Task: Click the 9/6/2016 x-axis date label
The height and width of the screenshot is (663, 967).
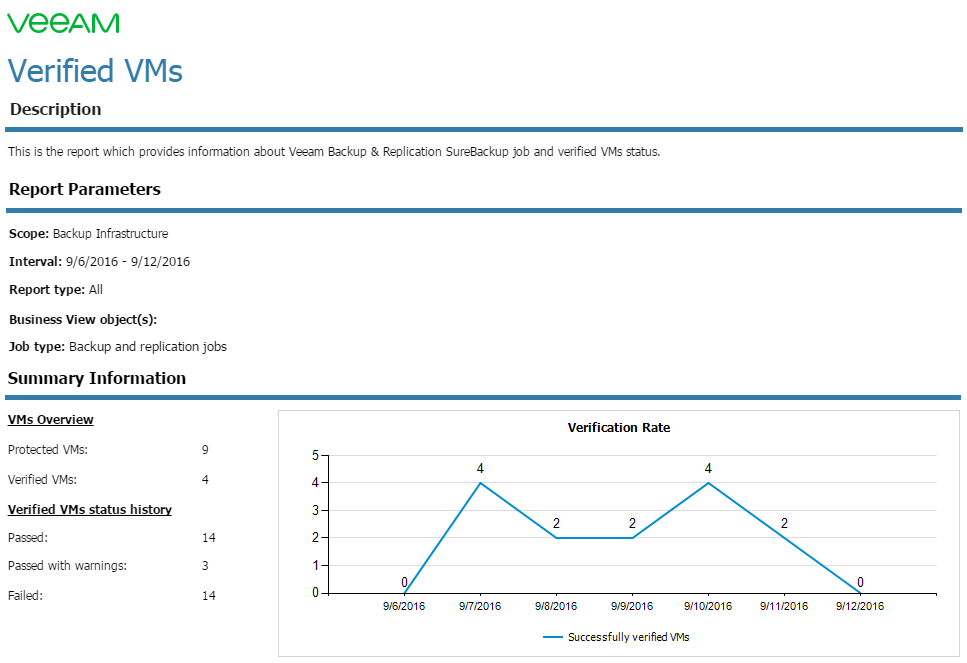Action: coord(404,606)
